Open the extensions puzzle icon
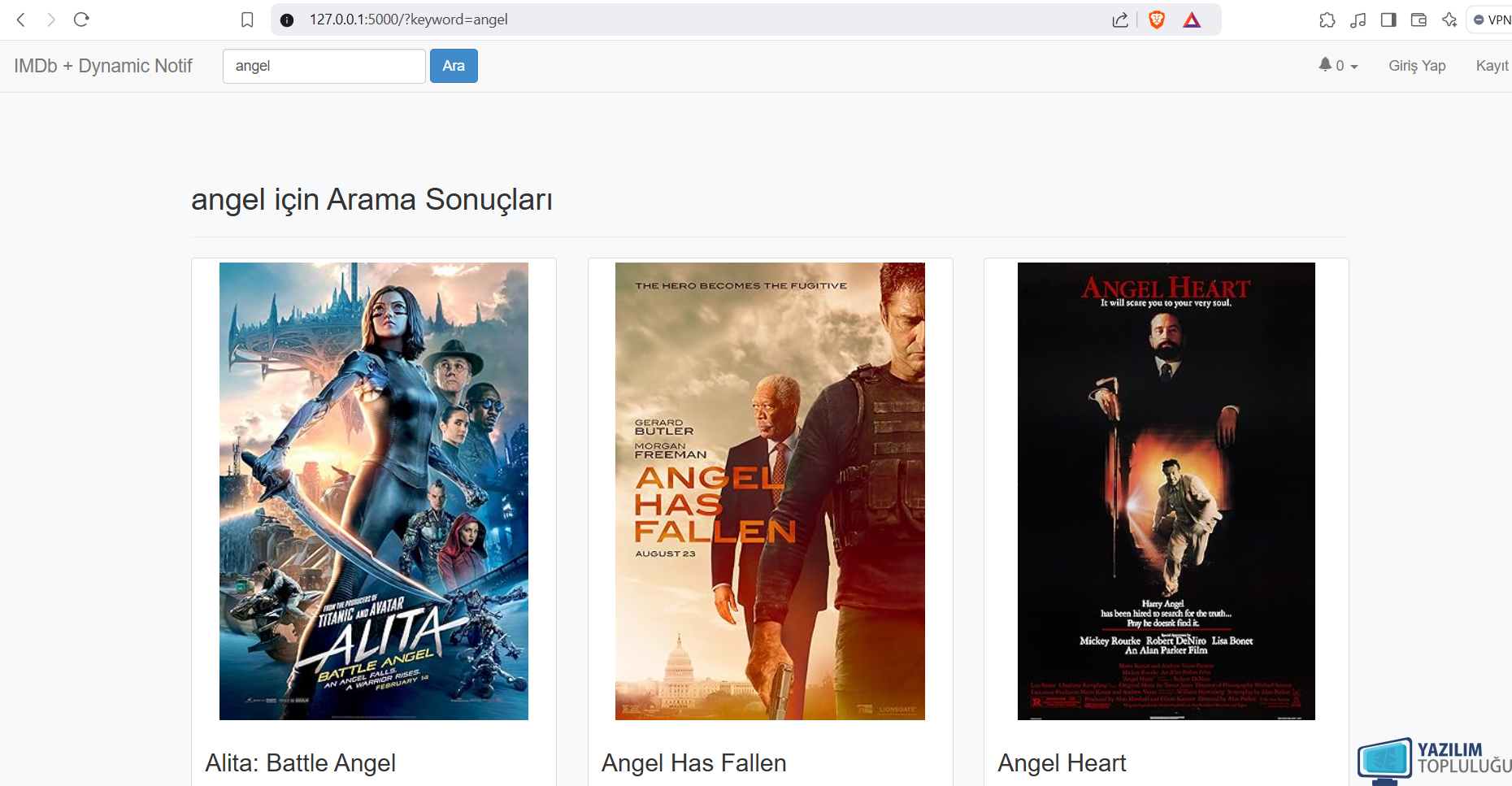 (x=1327, y=20)
